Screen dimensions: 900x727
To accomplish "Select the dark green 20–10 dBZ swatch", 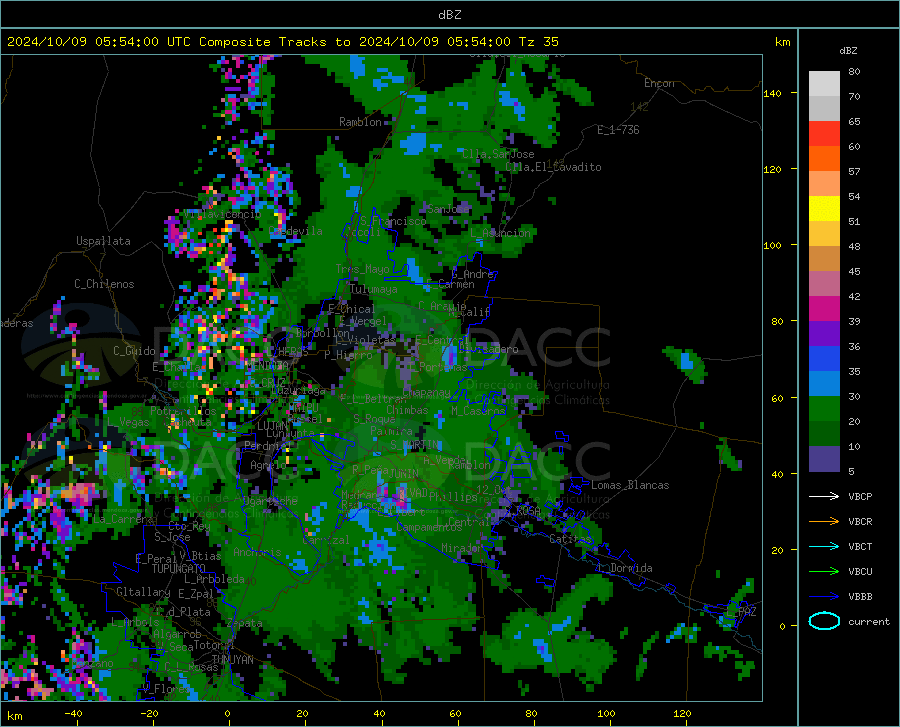I will click(x=824, y=434).
